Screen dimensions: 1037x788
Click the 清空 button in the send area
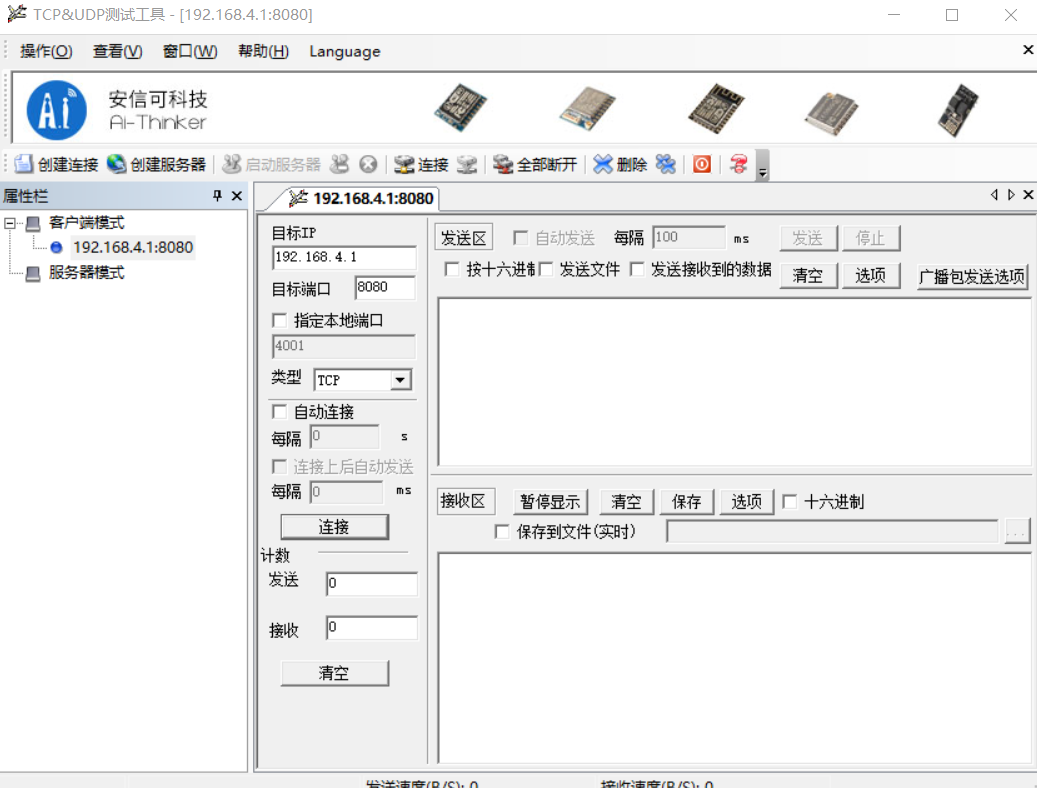coord(808,276)
